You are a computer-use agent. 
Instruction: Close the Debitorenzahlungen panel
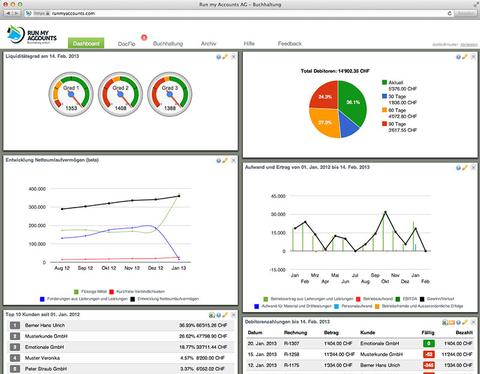473,322
